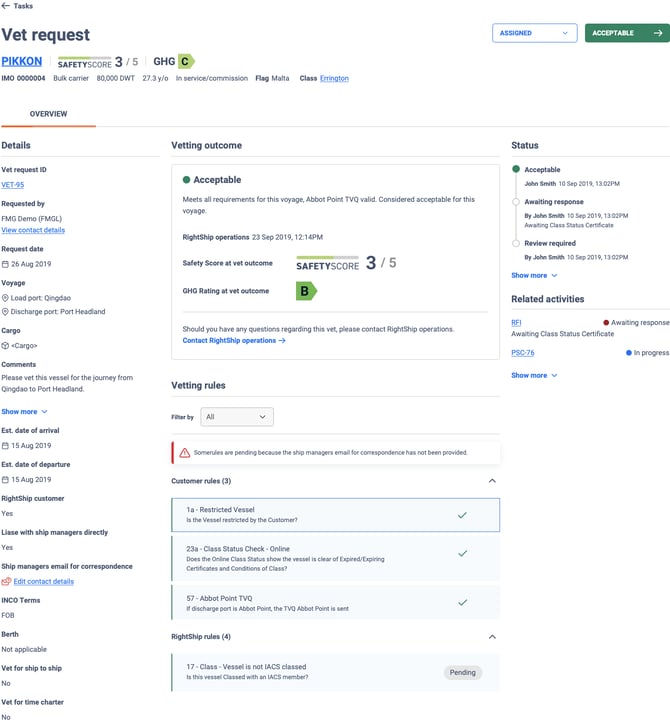
Task: Click the GHG rating B badge at vet outcome
Action: [x=306, y=291]
